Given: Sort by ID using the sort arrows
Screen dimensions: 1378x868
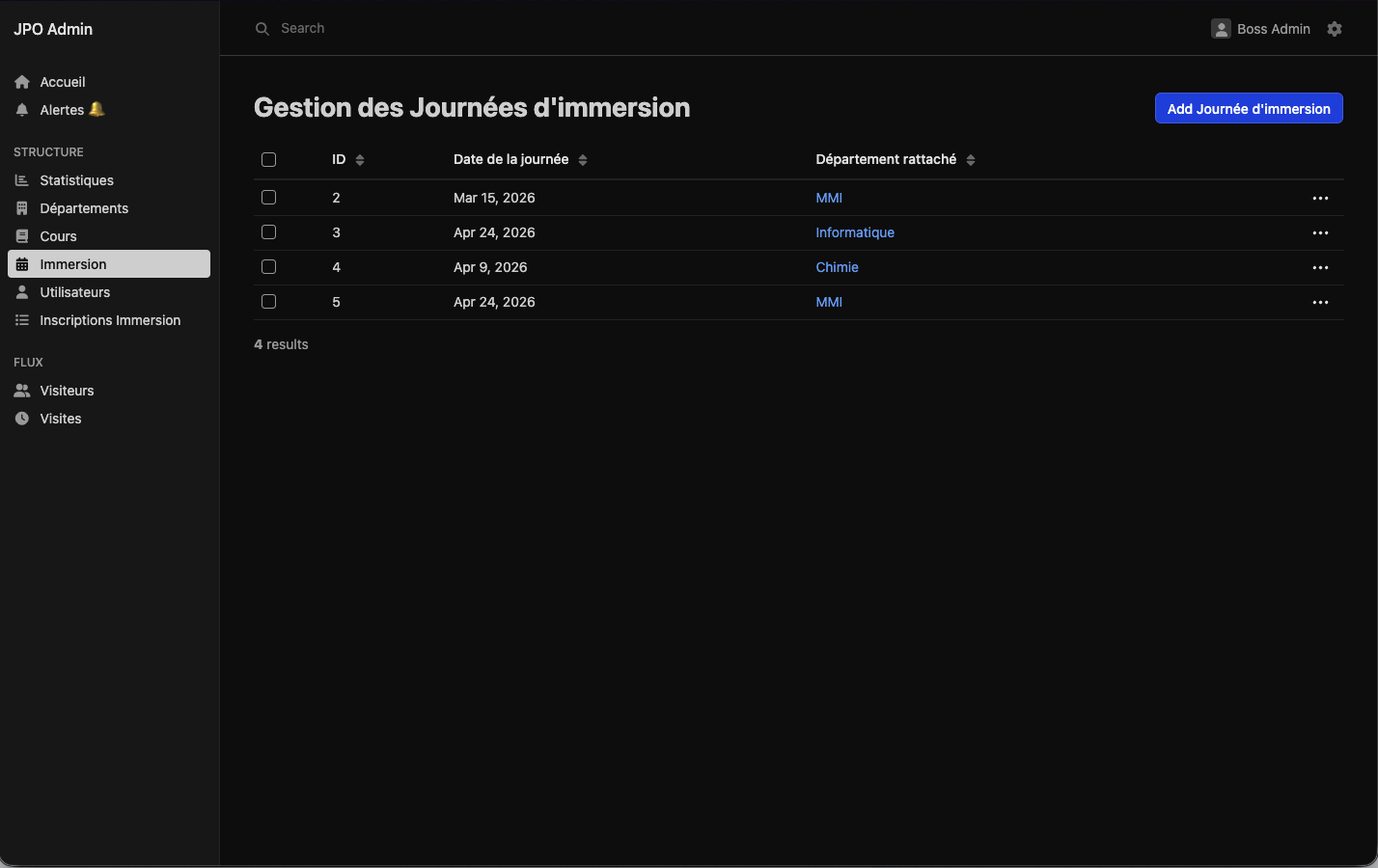Looking at the screenshot, I should [x=360, y=160].
